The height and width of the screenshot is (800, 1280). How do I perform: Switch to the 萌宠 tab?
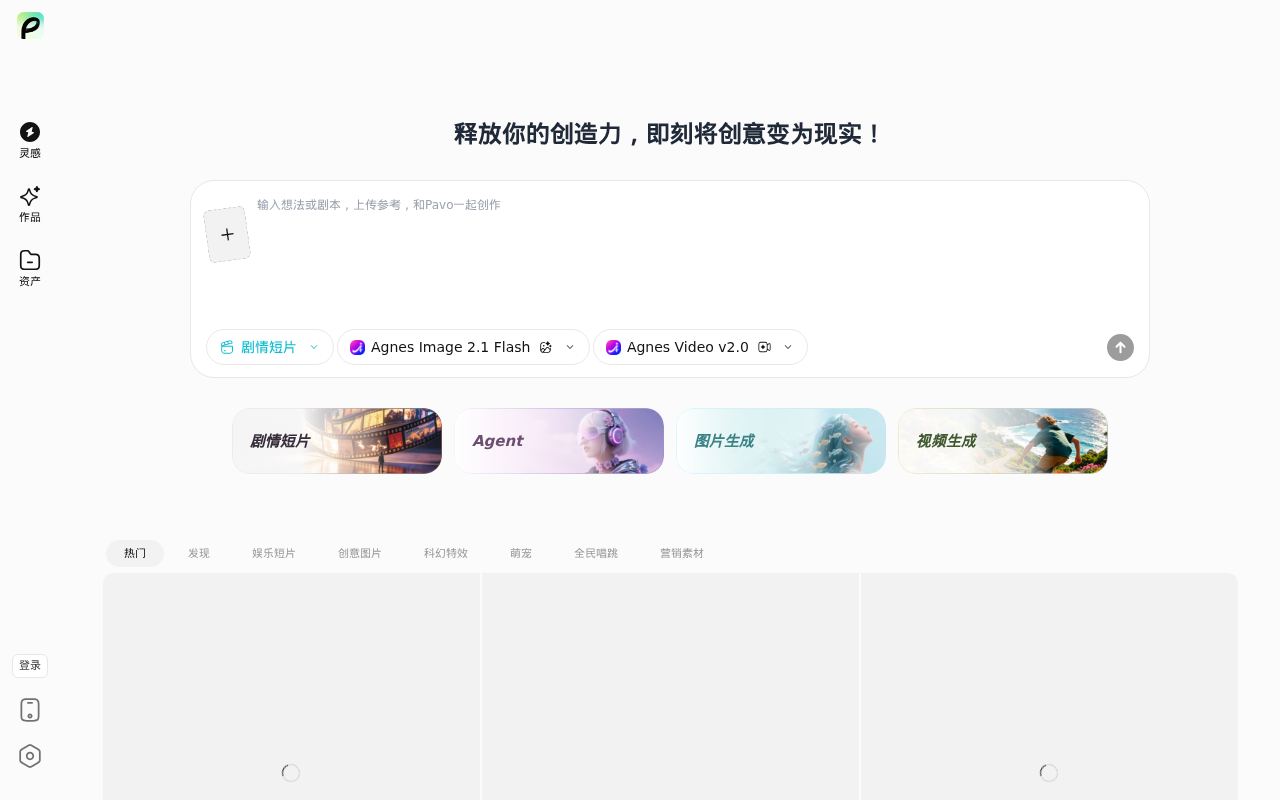pyautogui.click(x=521, y=553)
